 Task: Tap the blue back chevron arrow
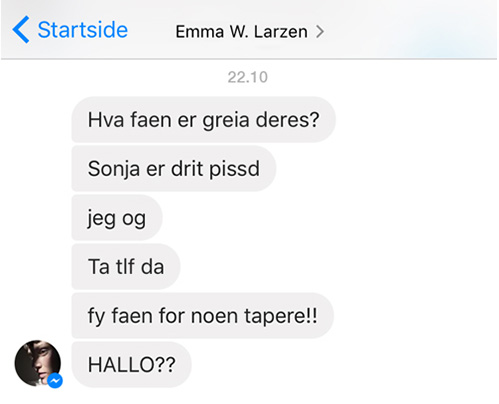pos(21,30)
